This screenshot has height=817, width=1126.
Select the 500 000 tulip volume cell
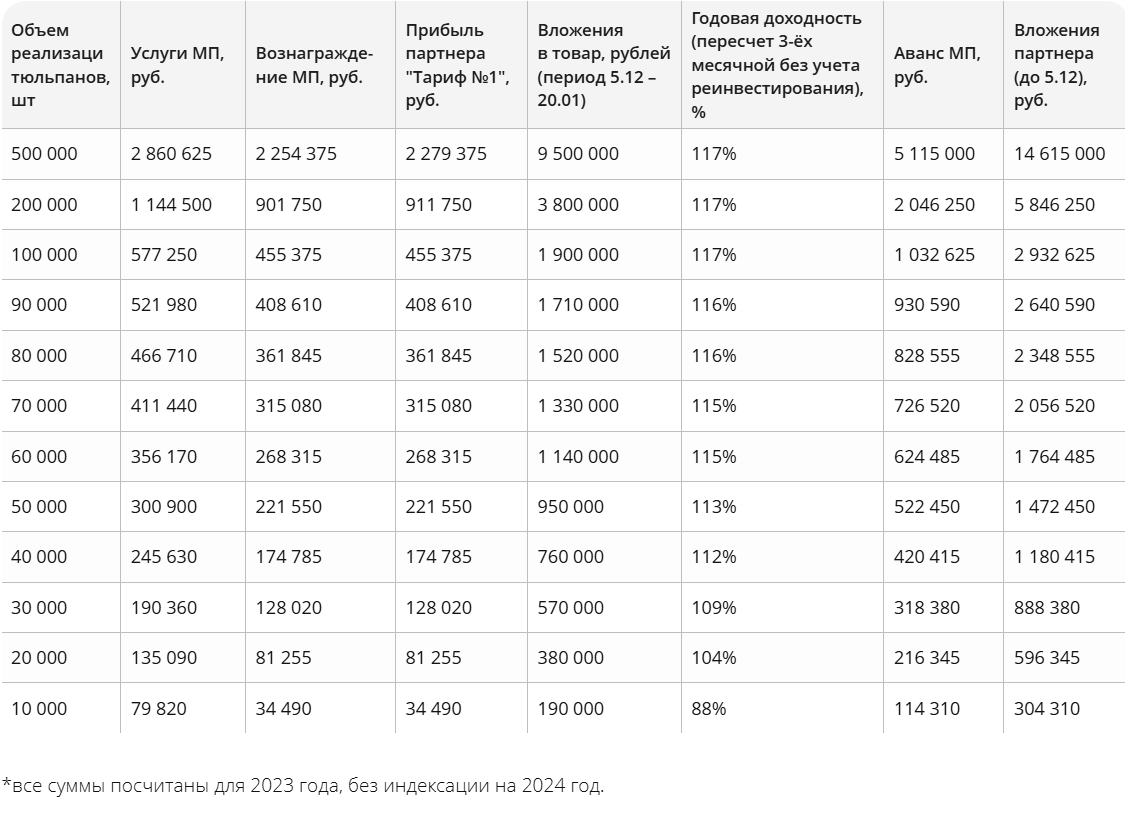click(x=44, y=154)
